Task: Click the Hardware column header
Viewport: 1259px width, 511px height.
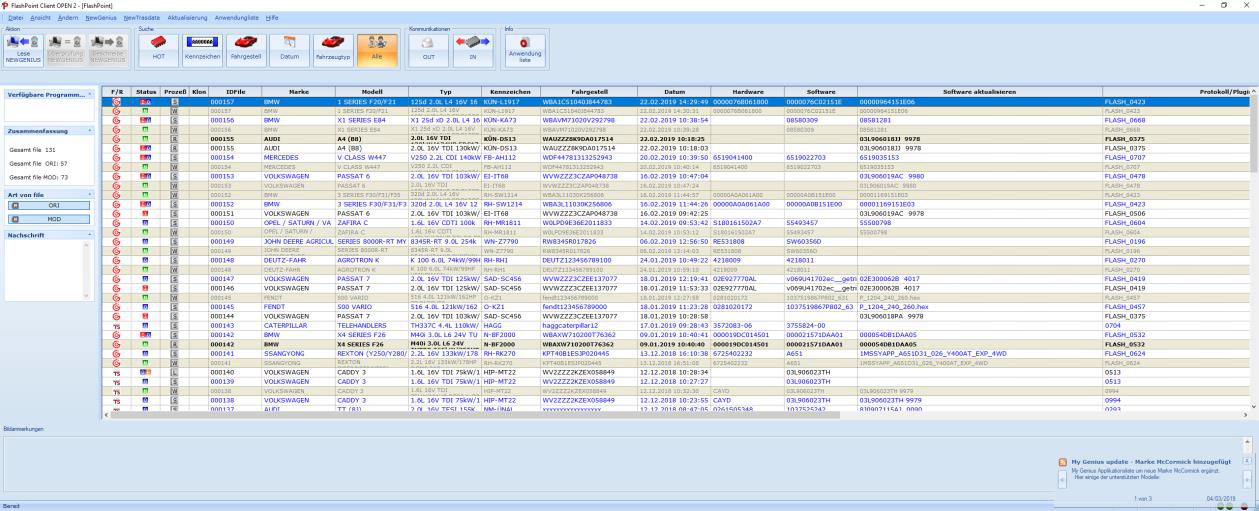Action: [746, 91]
